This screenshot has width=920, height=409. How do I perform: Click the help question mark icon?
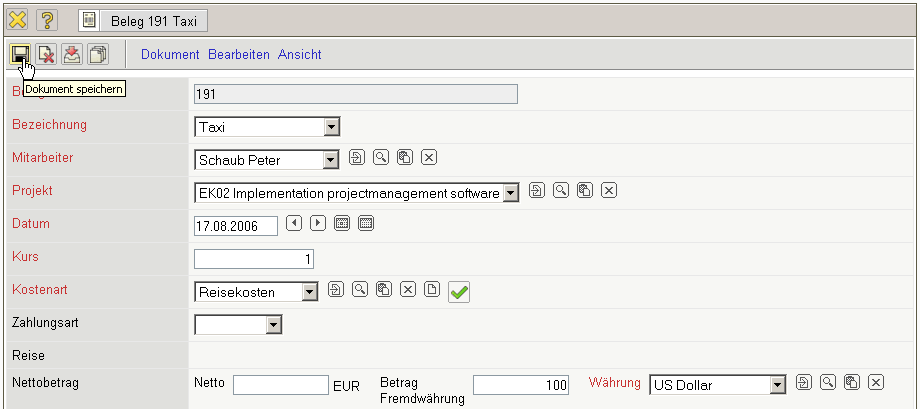[47, 19]
